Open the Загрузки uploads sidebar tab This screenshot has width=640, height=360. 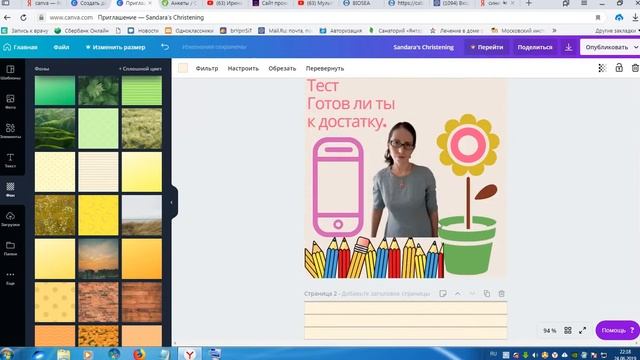[x=11, y=219]
